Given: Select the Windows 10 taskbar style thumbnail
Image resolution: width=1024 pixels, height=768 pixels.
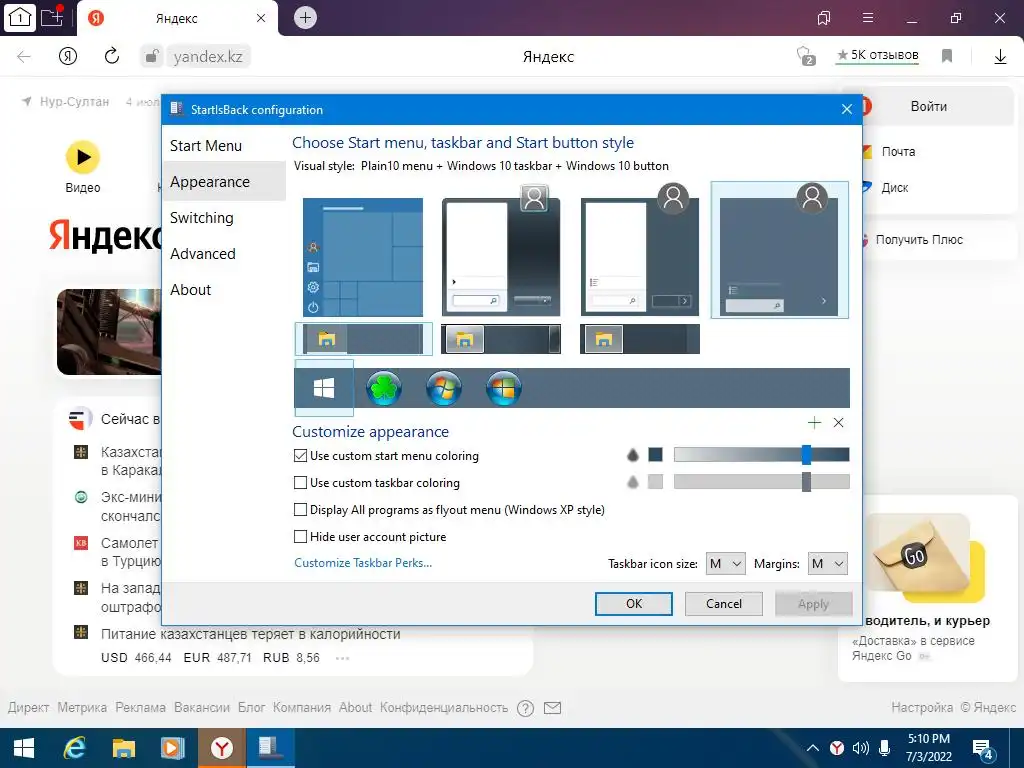Looking at the screenshot, I should coord(364,339).
